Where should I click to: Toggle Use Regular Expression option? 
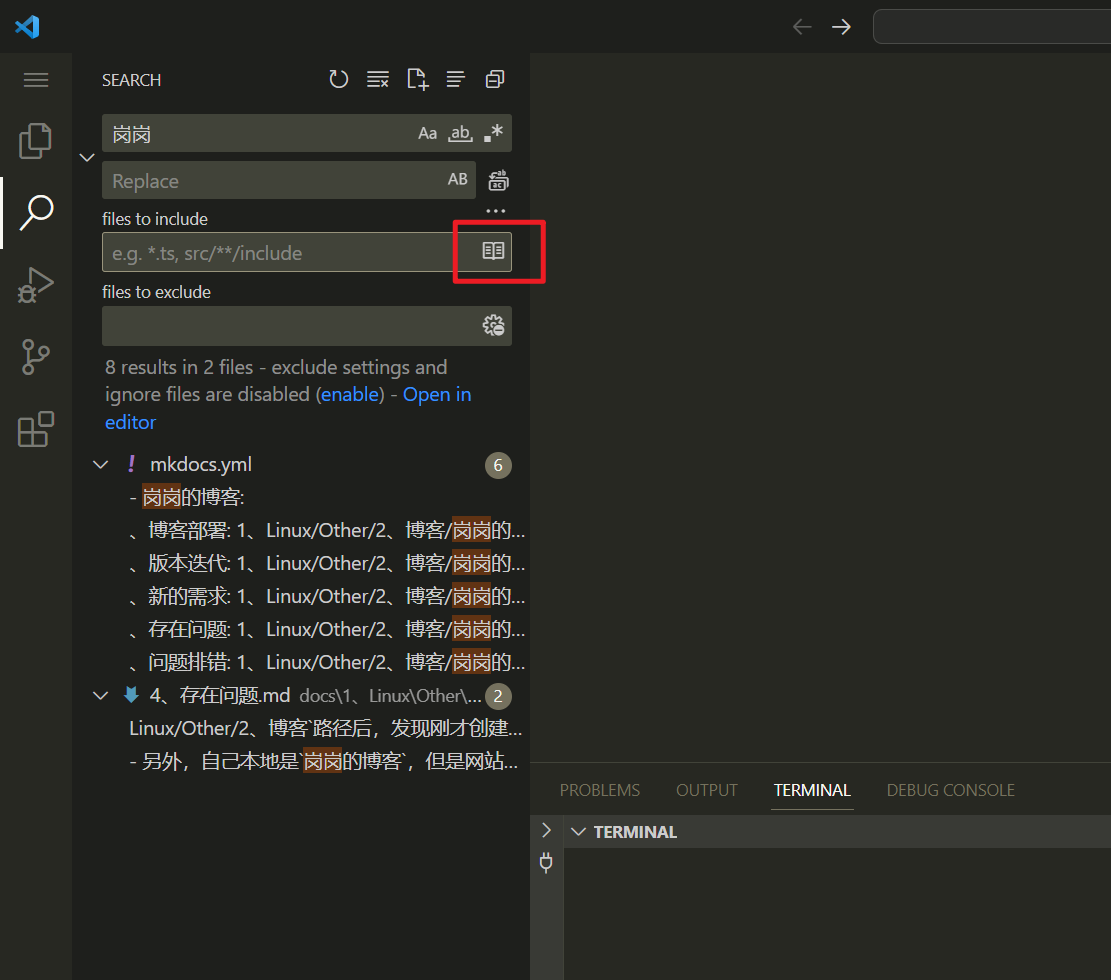[493, 133]
